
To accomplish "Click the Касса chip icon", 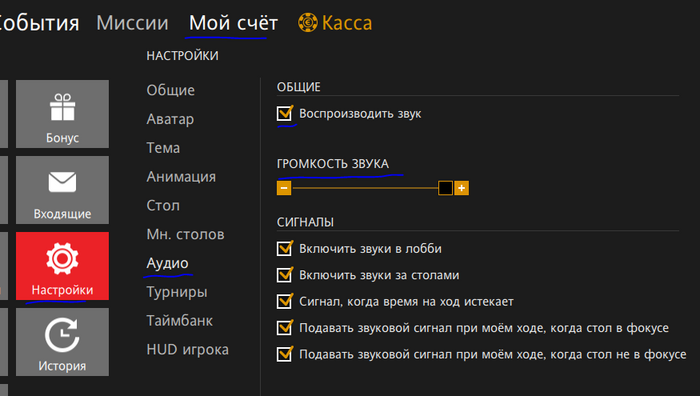I will coord(308,22).
